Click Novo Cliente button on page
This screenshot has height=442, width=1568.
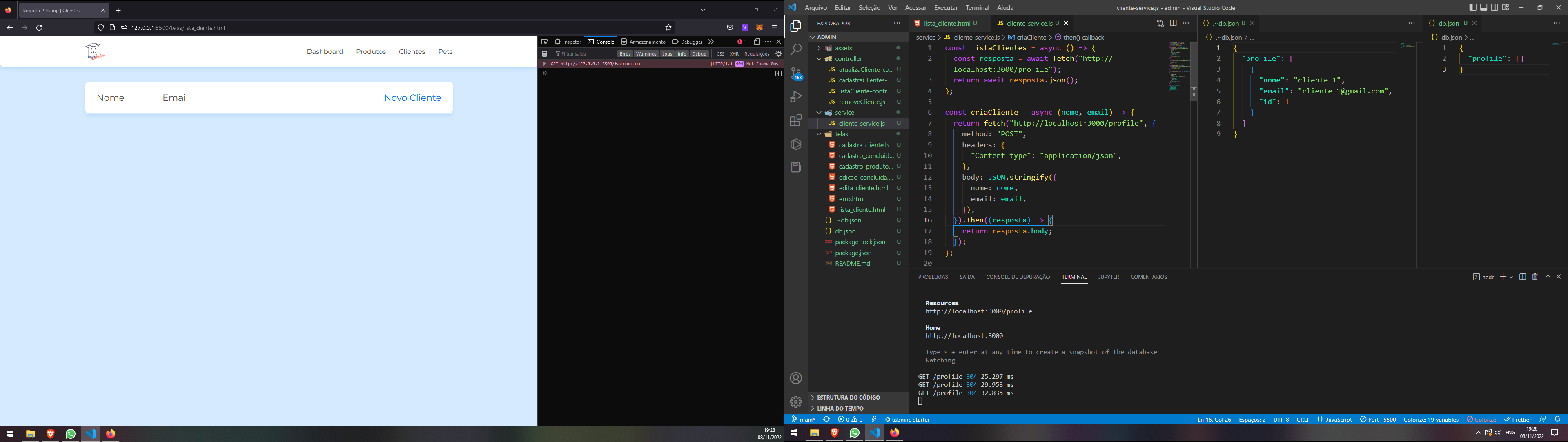(413, 97)
